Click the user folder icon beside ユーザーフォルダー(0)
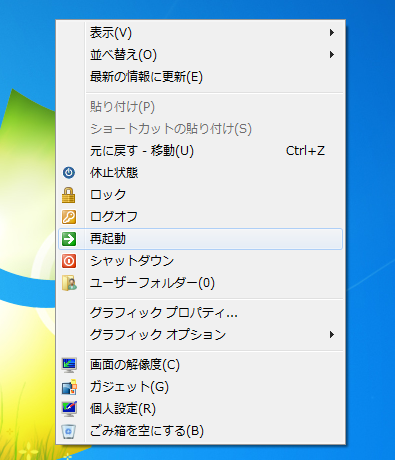The image size is (395, 460). [69, 283]
